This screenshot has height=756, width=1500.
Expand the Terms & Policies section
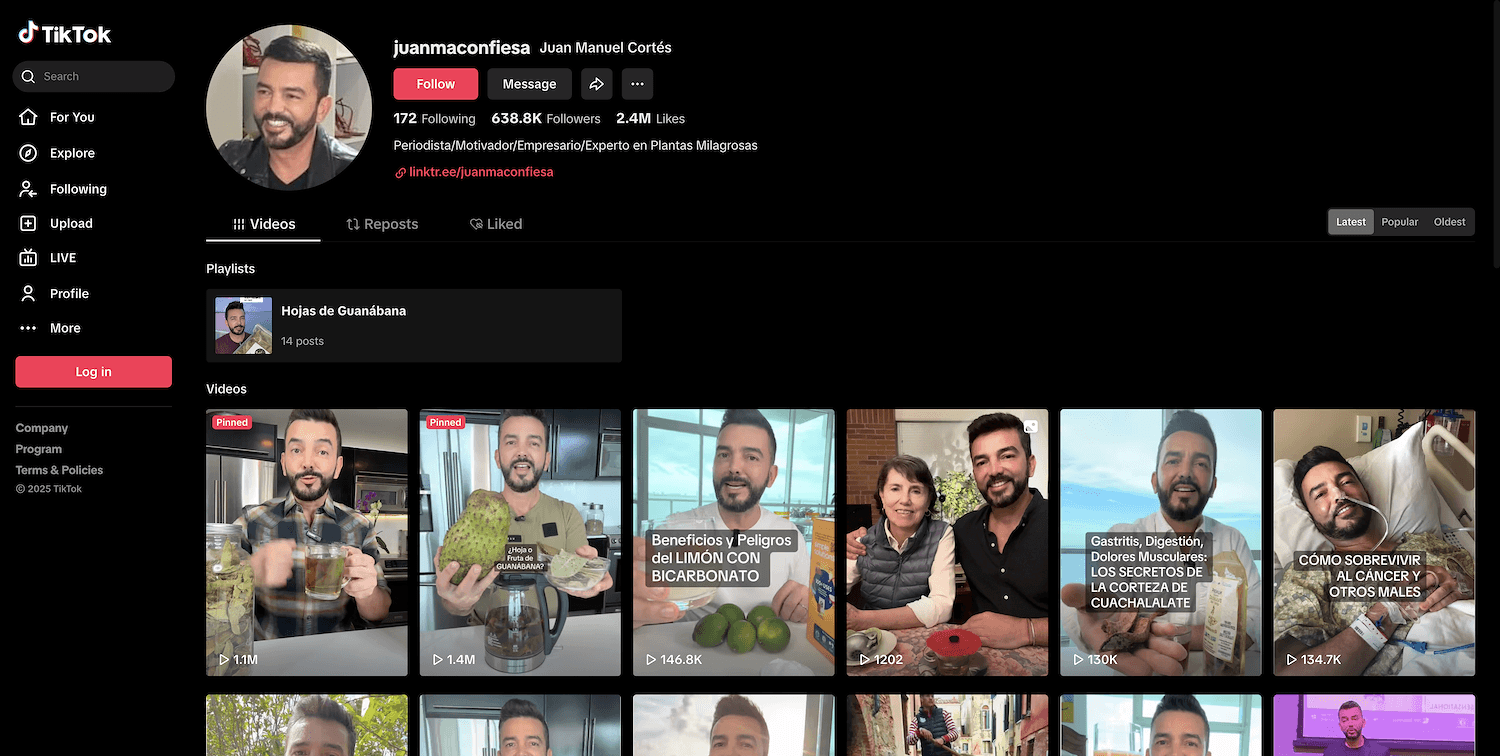click(59, 470)
